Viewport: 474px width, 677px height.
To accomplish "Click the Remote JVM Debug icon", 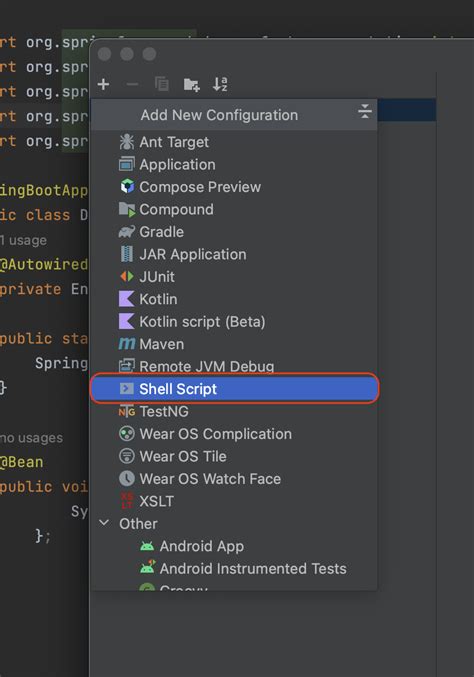I will [126, 366].
